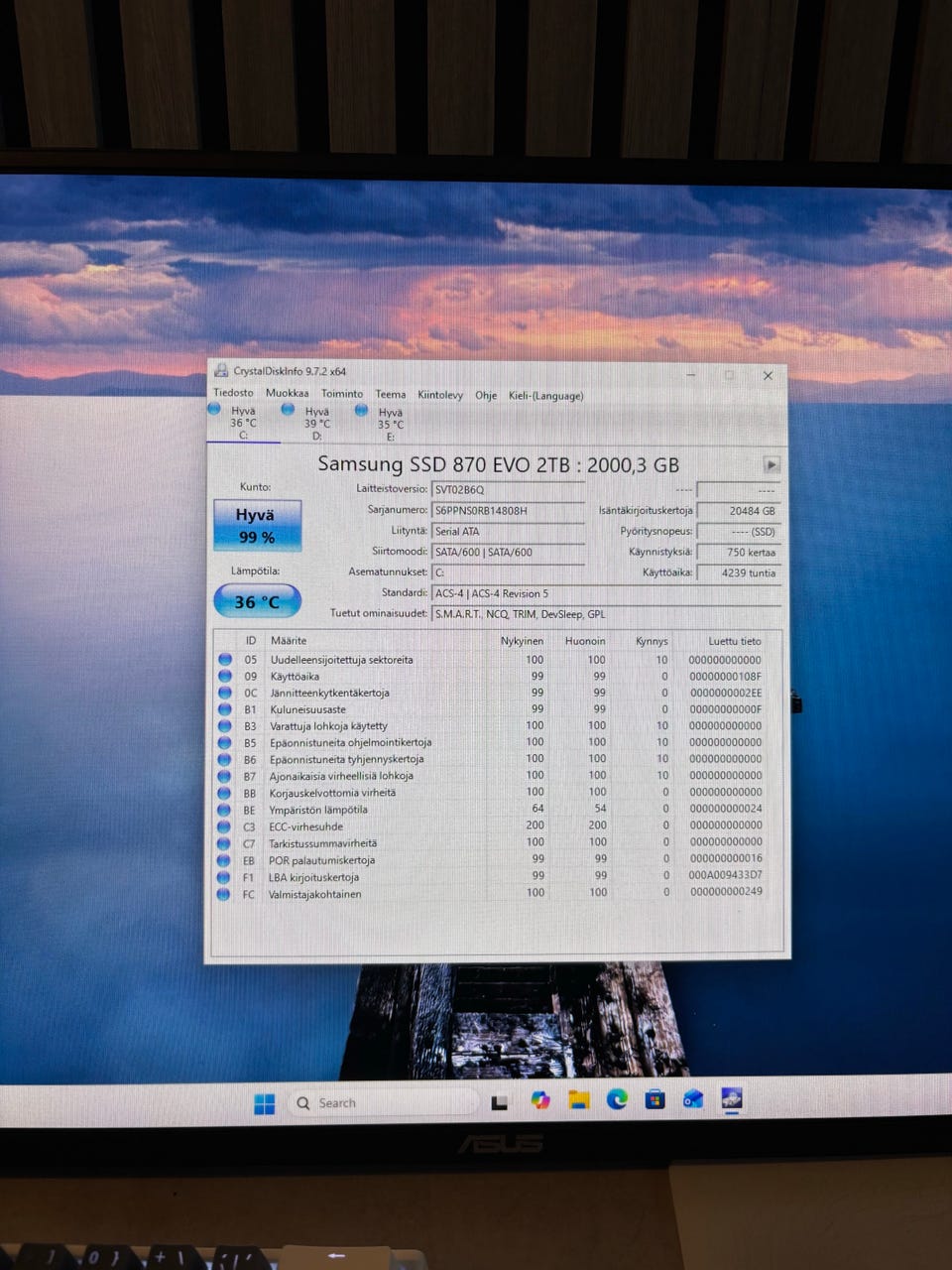Image resolution: width=952 pixels, height=1270 pixels.
Task: Click the Huonoin column header
Action: click(585, 641)
